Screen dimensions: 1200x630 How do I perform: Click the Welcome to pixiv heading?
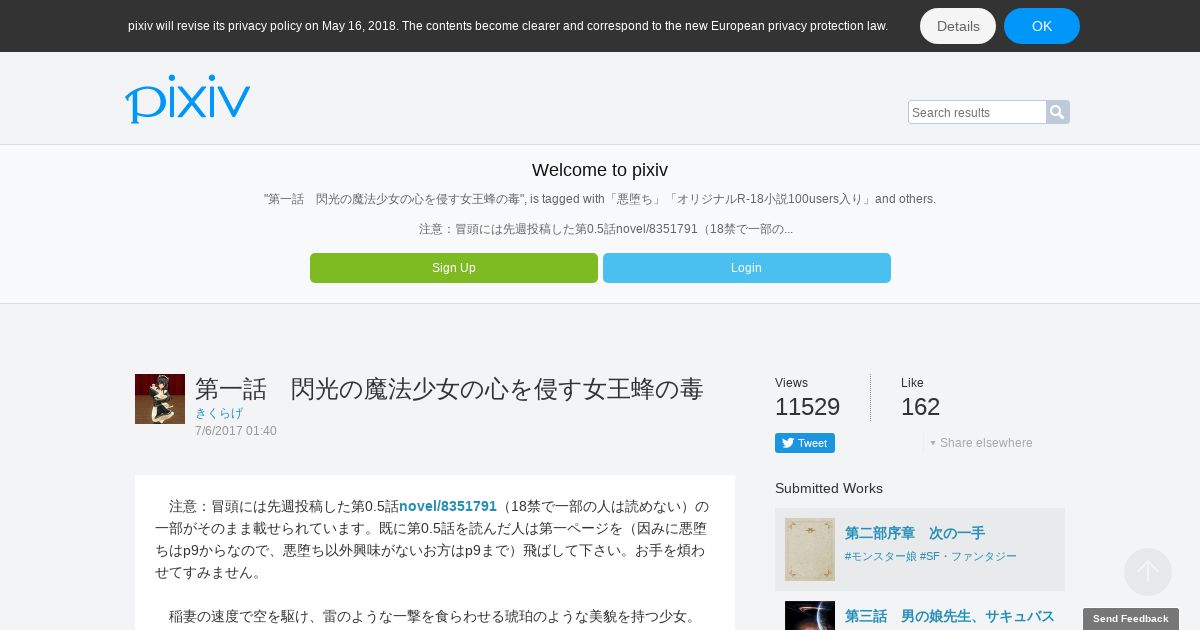(x=600, y=170)
